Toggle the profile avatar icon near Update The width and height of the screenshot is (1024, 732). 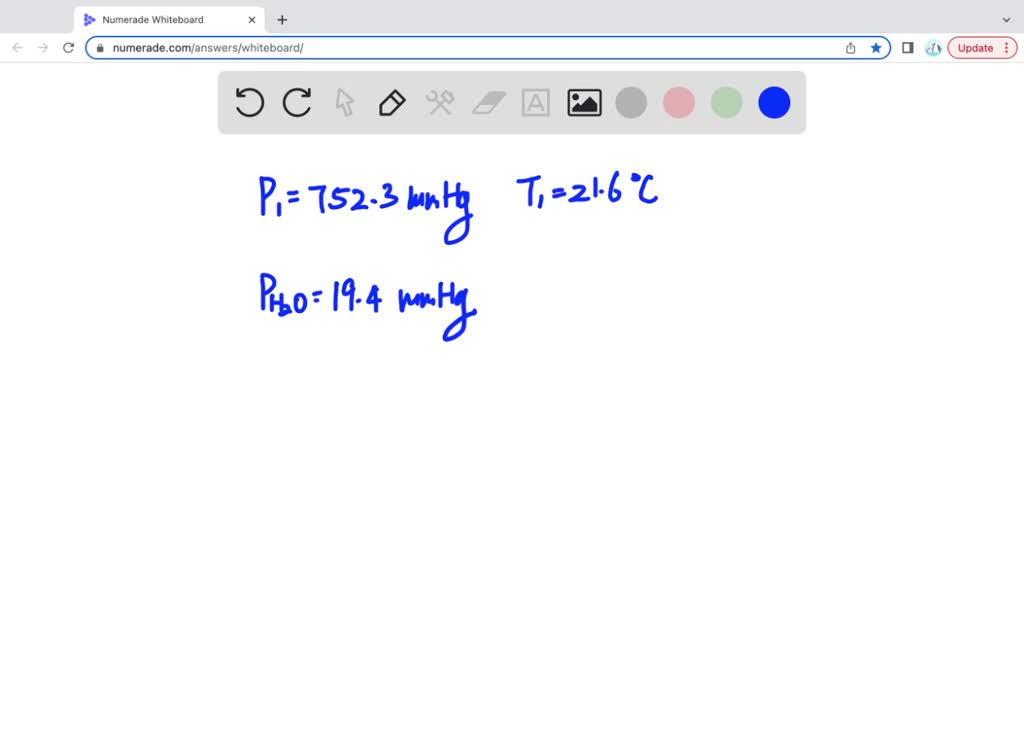point(932,47)
